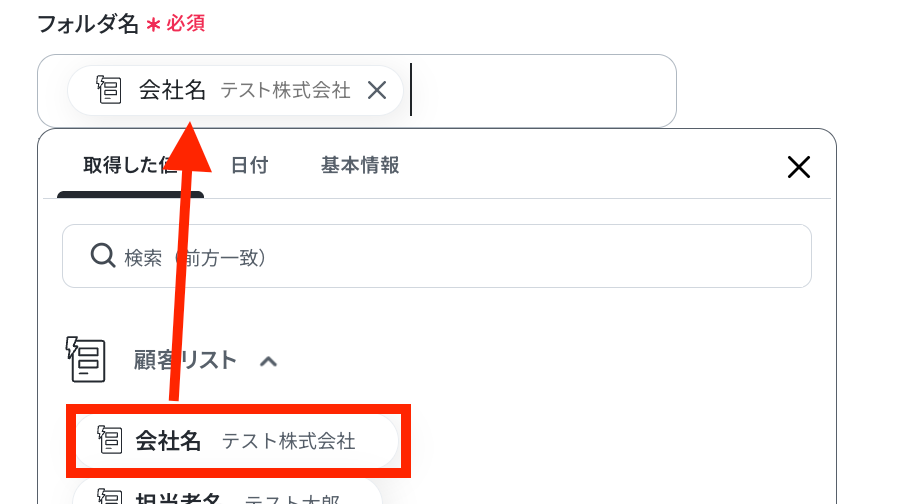Image resolution: width=912 pixels, height=504 pixels.
Task: Click the 会社名 chip in the folder field
Action: (236, 90)
